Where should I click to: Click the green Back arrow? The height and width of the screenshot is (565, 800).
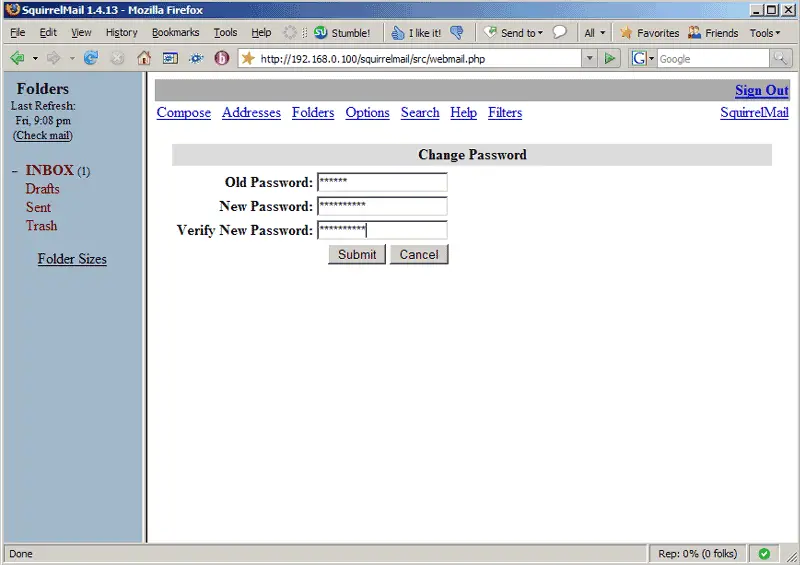[x=17, y=59]
